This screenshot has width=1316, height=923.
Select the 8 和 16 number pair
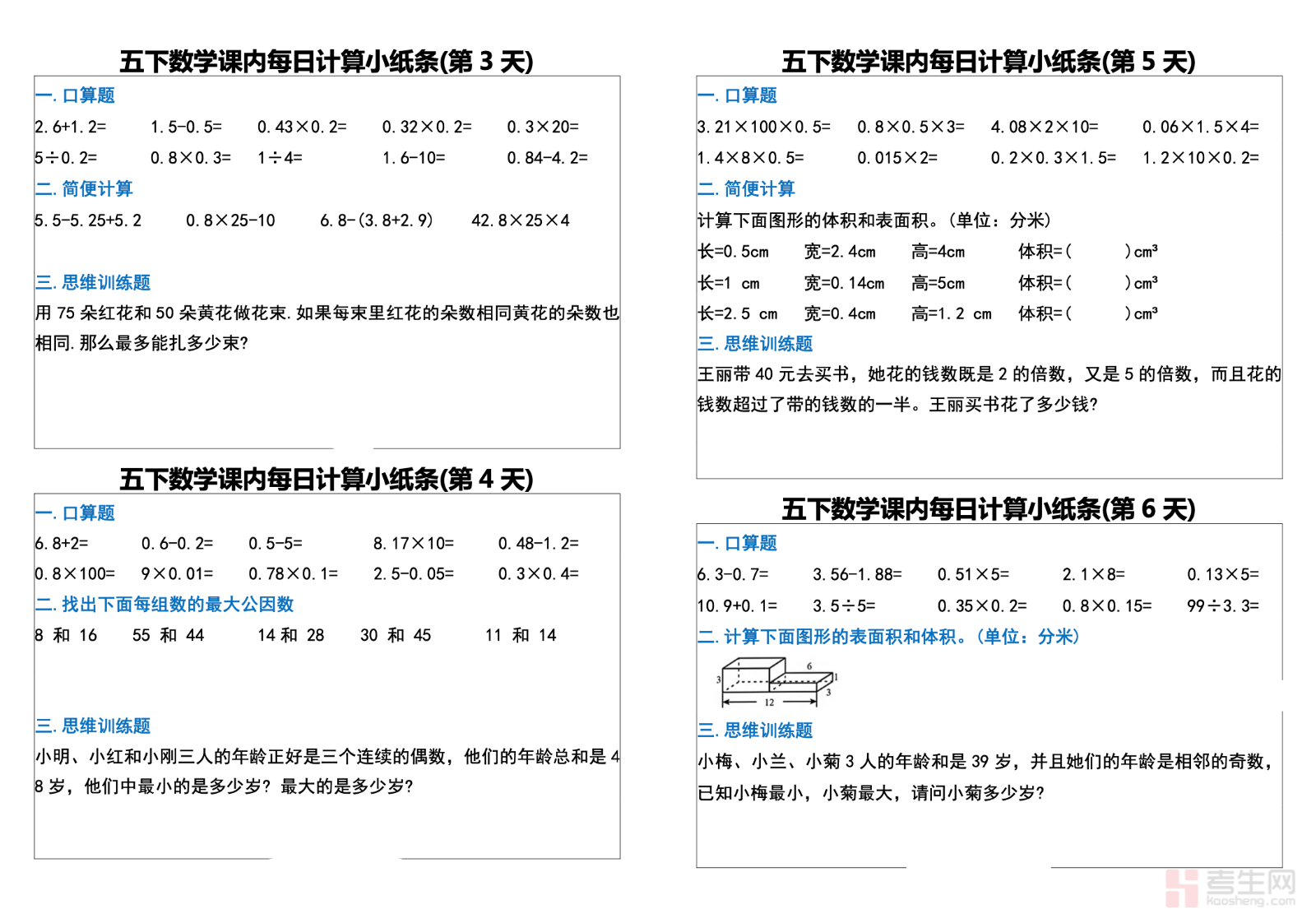point(66,635)
